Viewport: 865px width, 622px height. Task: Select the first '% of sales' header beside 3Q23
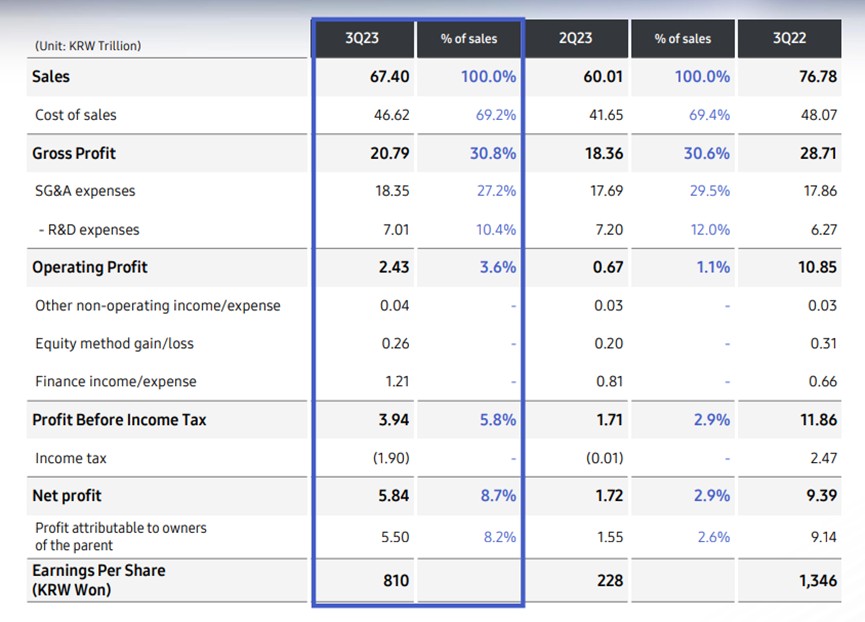469,38
